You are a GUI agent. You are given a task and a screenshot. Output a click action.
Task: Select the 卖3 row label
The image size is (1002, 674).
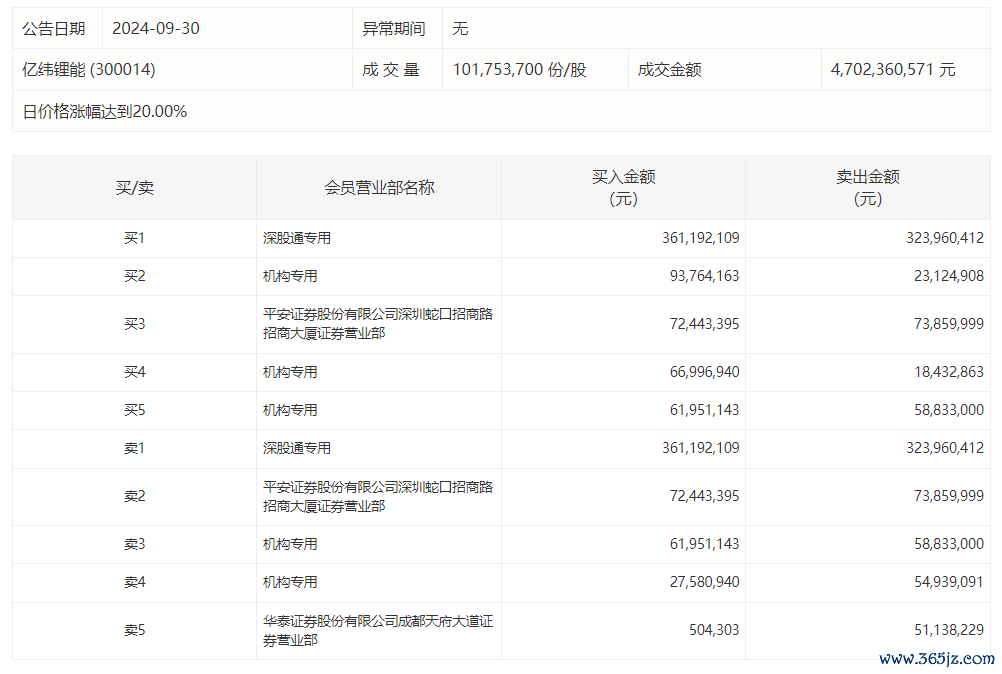(x=134, y=544)
